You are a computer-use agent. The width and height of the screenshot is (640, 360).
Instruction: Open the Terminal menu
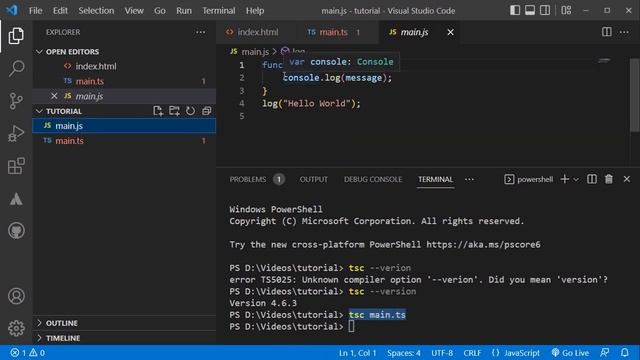(x=218, y=11)
